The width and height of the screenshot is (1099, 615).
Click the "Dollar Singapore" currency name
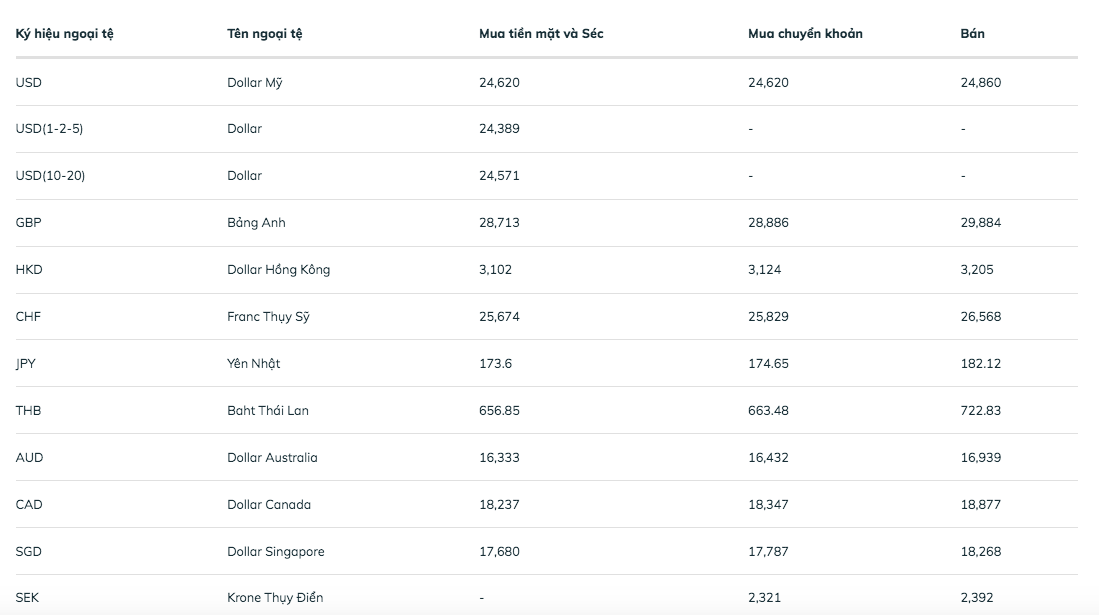[276, 552]
